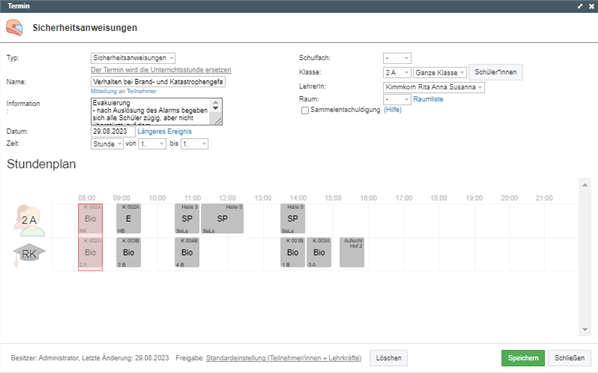Click the Datum input field
The image size is (598, 373).
113,132
